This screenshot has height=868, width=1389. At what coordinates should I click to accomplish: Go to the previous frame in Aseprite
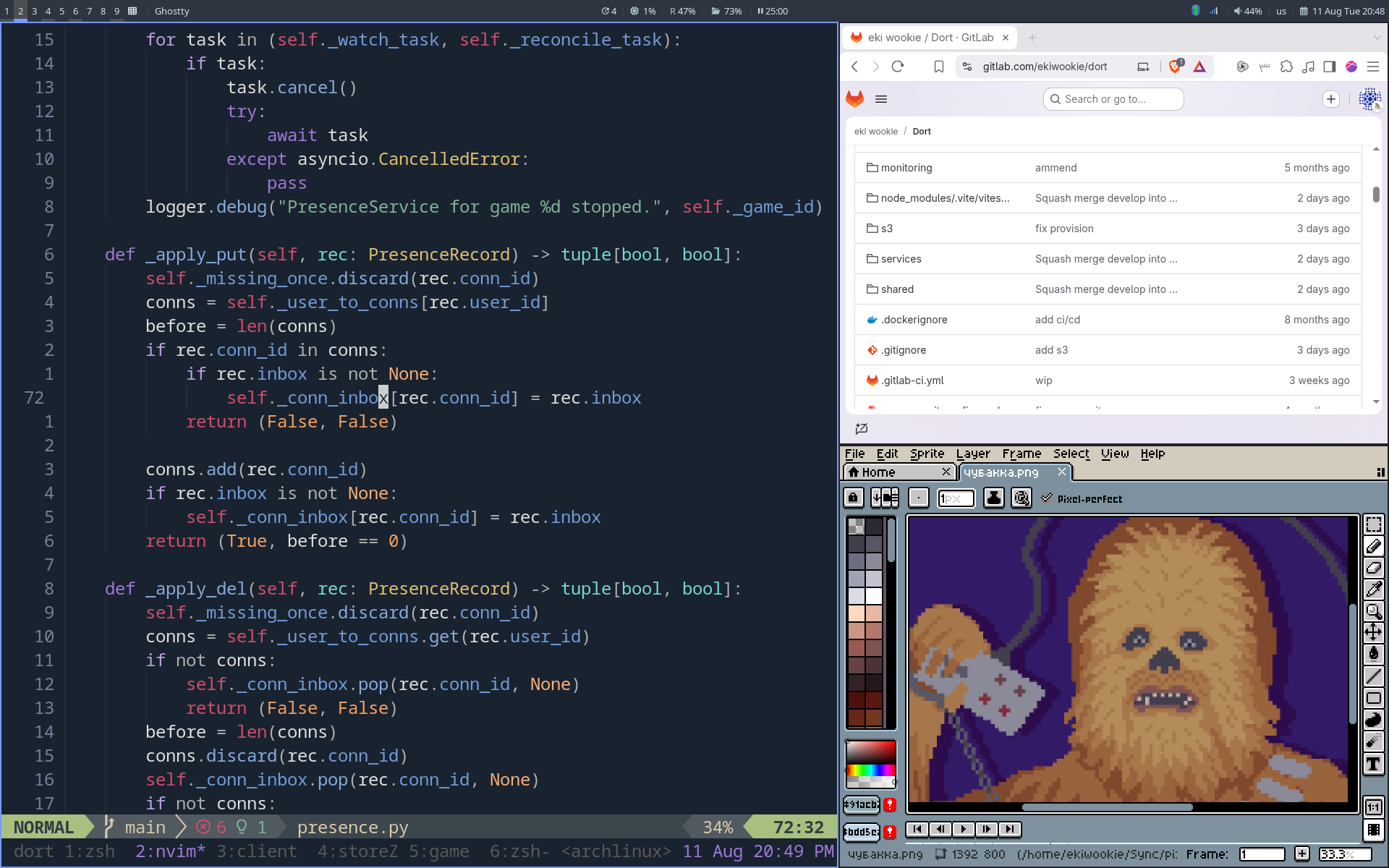pyautogui.click(x=940, y=829)
